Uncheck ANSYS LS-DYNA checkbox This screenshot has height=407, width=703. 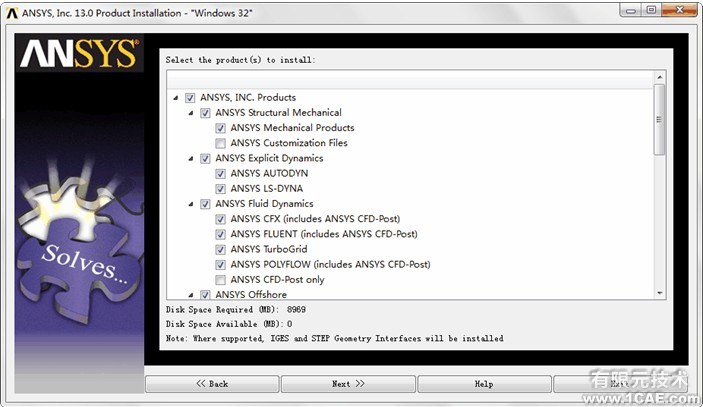(x=221, y=189)
